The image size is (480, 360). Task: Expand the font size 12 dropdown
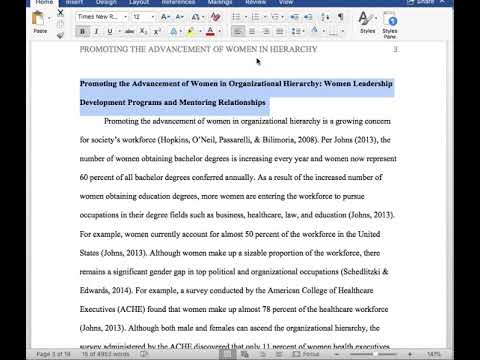[153, 17]
